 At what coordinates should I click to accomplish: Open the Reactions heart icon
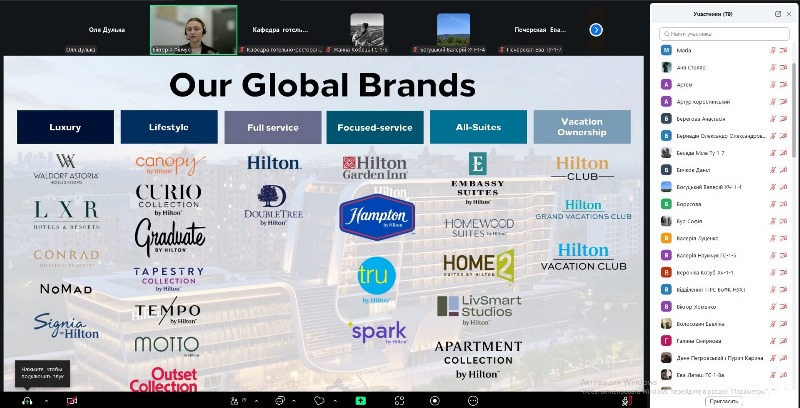pyautogui.click(x=319, y=401)
